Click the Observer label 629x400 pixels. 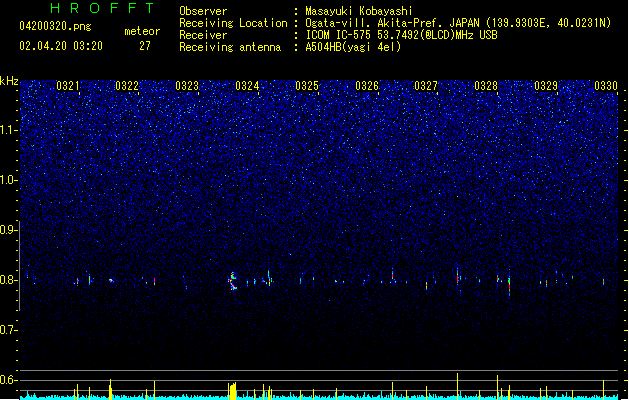tap(203, 11)
